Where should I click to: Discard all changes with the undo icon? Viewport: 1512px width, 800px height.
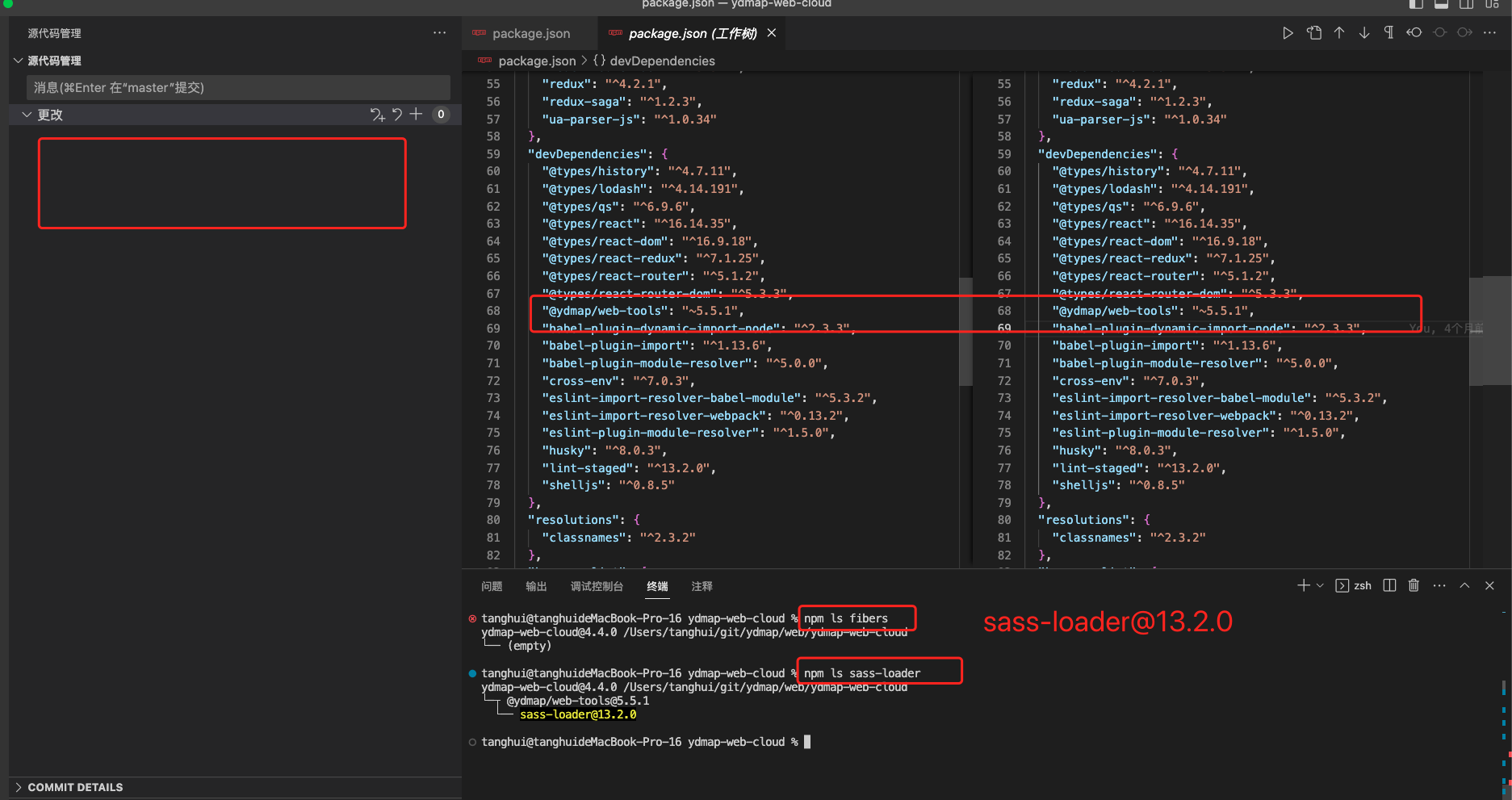pyautogui.click(x=396, y=114)
